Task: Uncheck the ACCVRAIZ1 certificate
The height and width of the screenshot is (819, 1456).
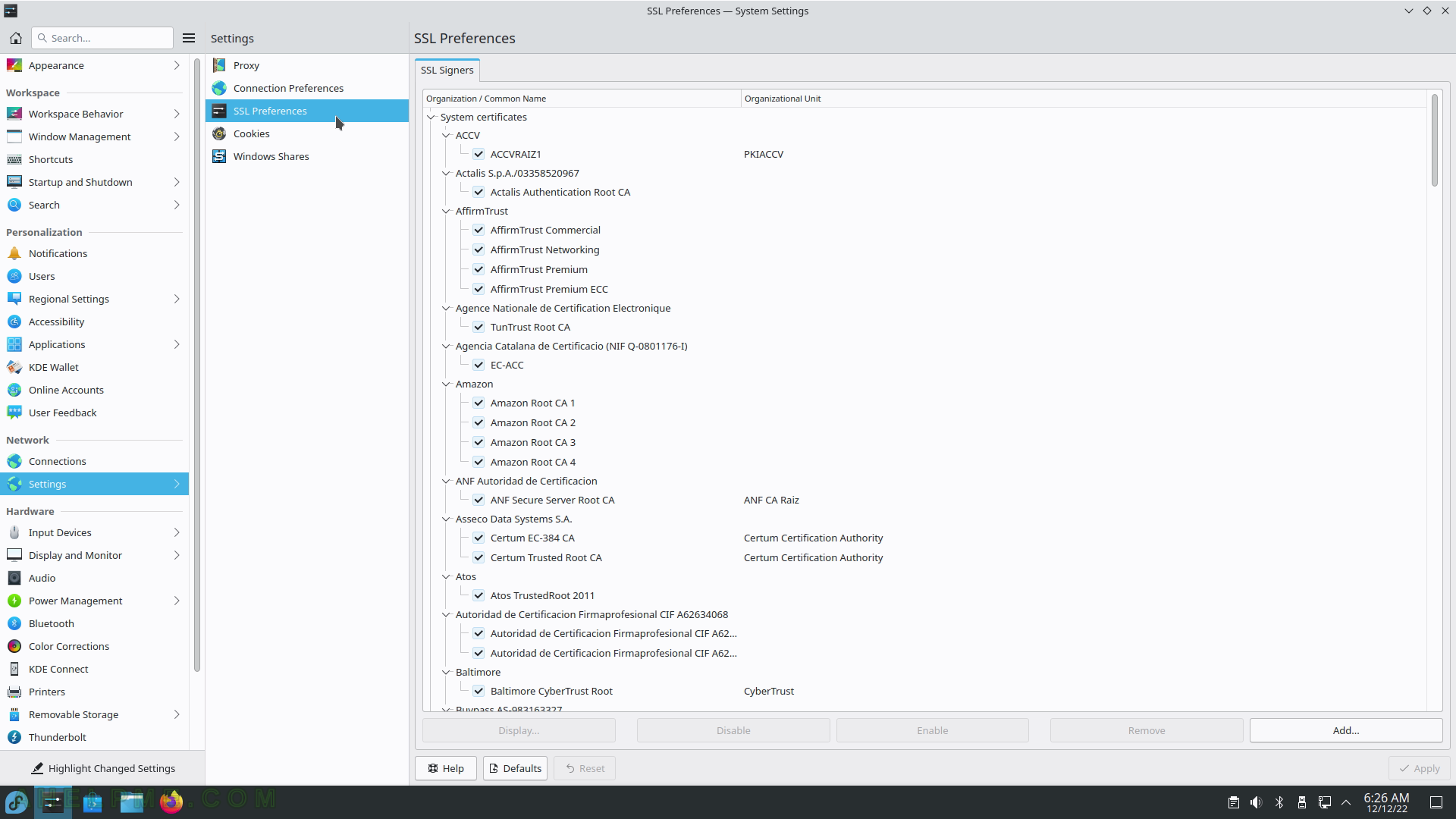Action: (479, 154)
